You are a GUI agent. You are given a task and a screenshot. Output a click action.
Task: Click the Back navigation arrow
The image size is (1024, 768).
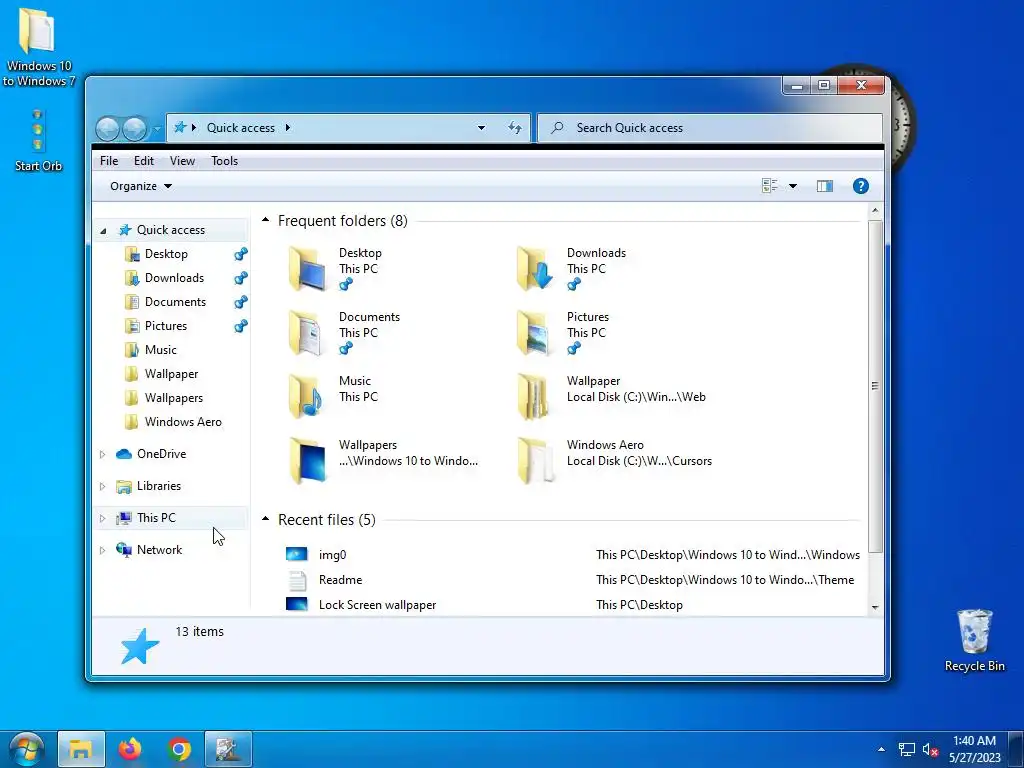point(108,129)
